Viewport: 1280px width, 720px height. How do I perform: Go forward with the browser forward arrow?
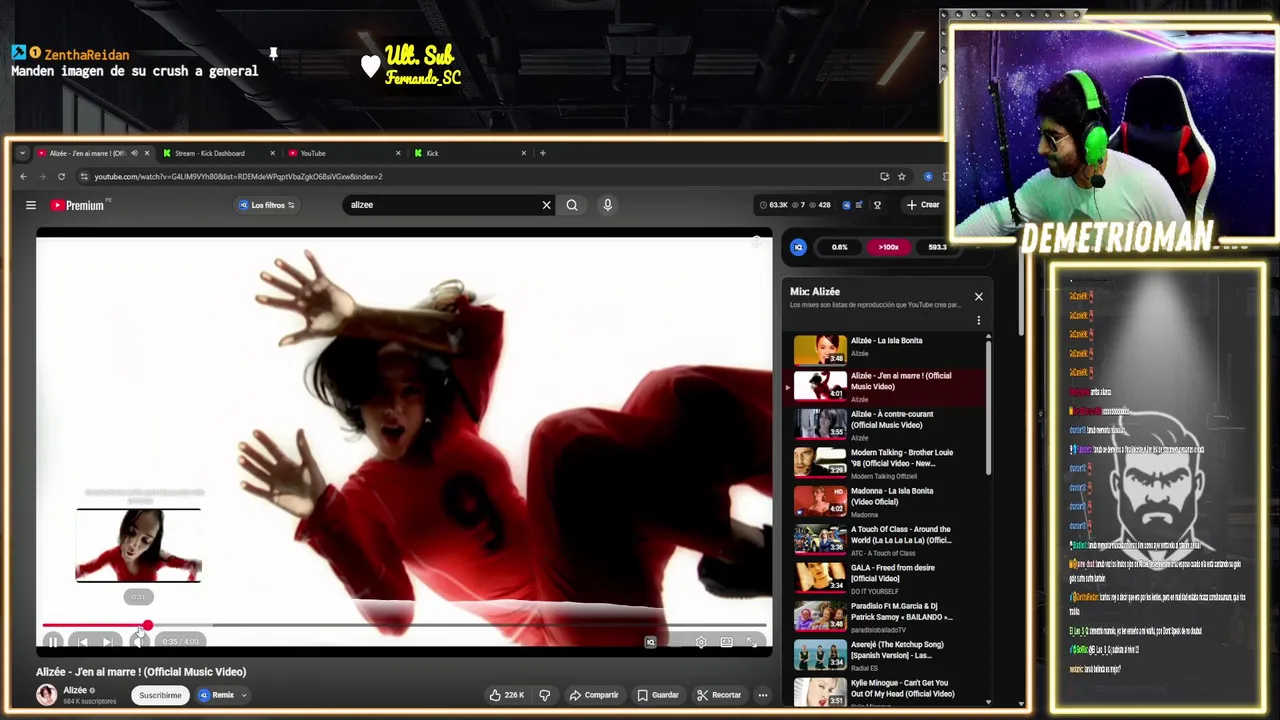tap(43, 177)
